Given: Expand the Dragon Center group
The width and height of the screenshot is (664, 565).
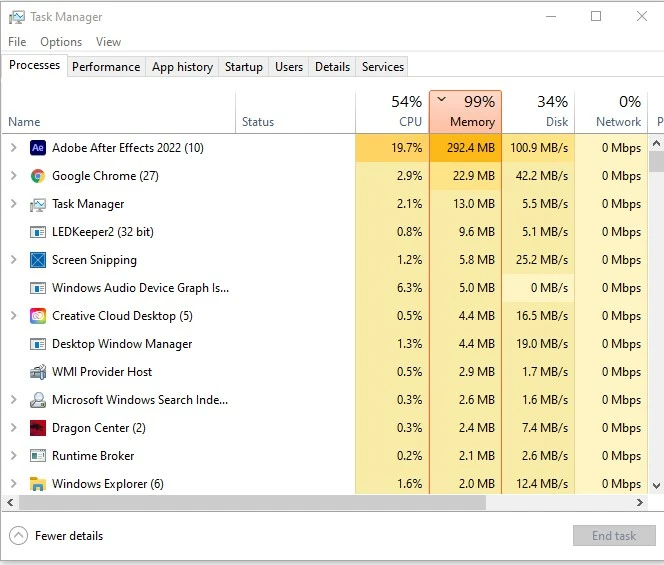Looking at the screenshot, I should (x=14, y=427).
